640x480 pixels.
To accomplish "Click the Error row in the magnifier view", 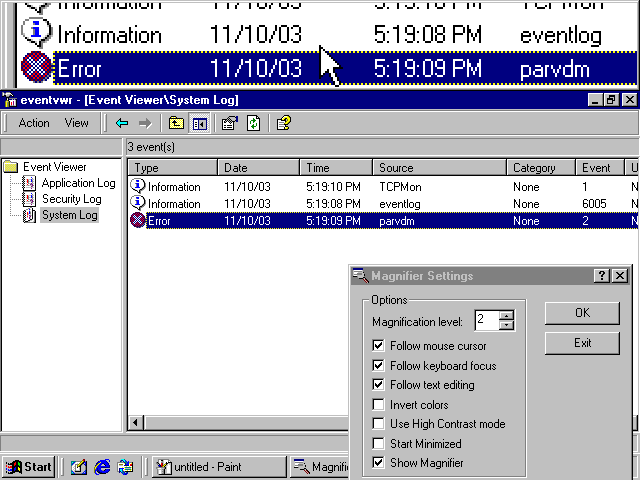I will click(x=345, y=69).
